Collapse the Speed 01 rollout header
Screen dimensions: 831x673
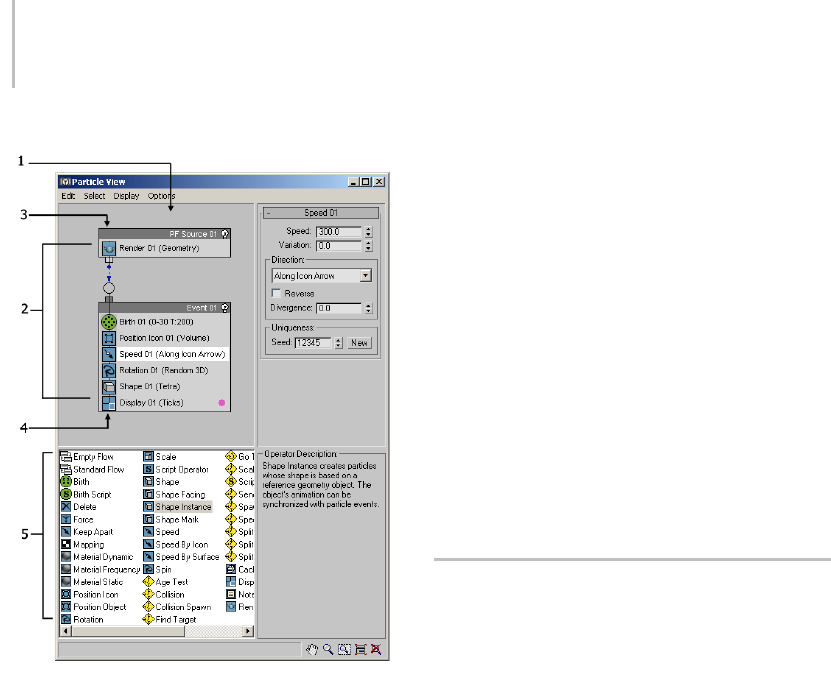pyautogui.click(x=321, y=212)
